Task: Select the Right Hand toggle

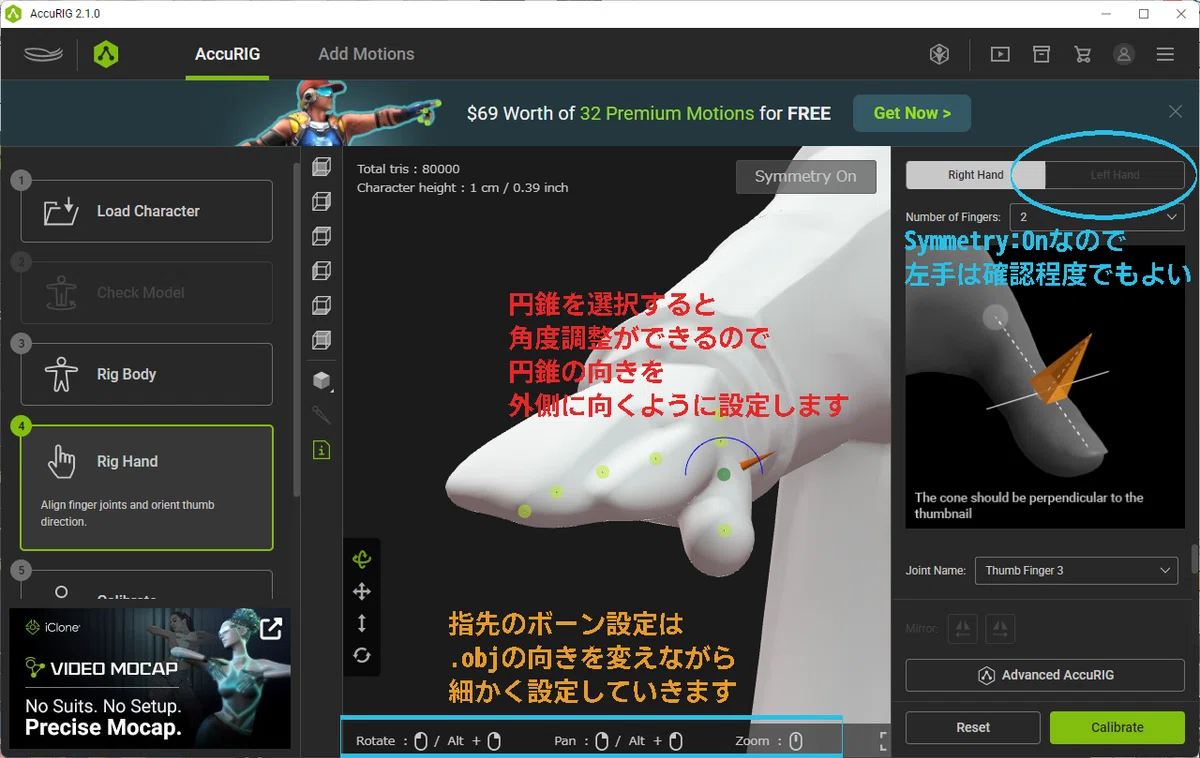Action: tap(975, 175)
